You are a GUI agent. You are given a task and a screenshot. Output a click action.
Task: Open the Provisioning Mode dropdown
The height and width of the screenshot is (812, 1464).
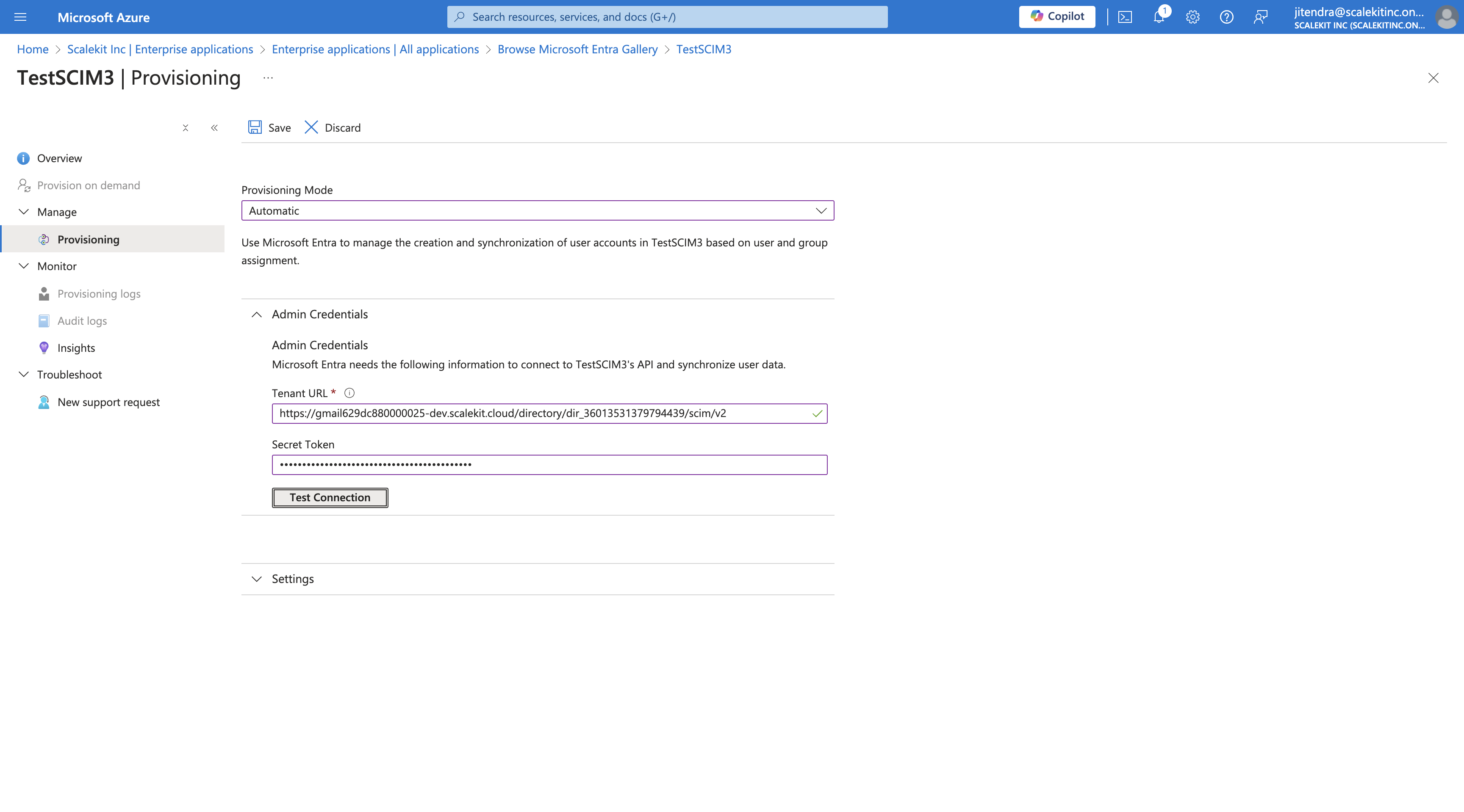pyautogui.click(x=538, y=211)
